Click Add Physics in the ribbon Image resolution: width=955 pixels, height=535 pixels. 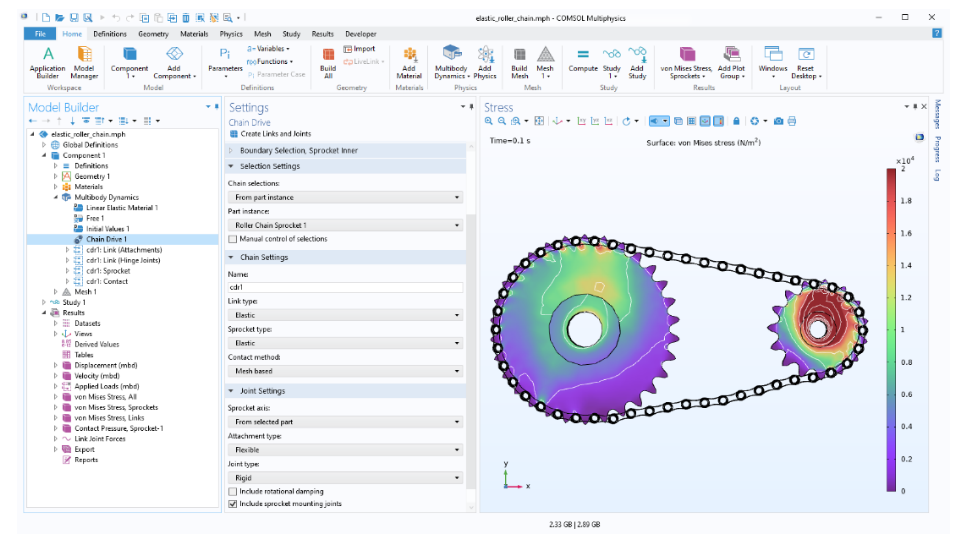(x=485, y=62)
